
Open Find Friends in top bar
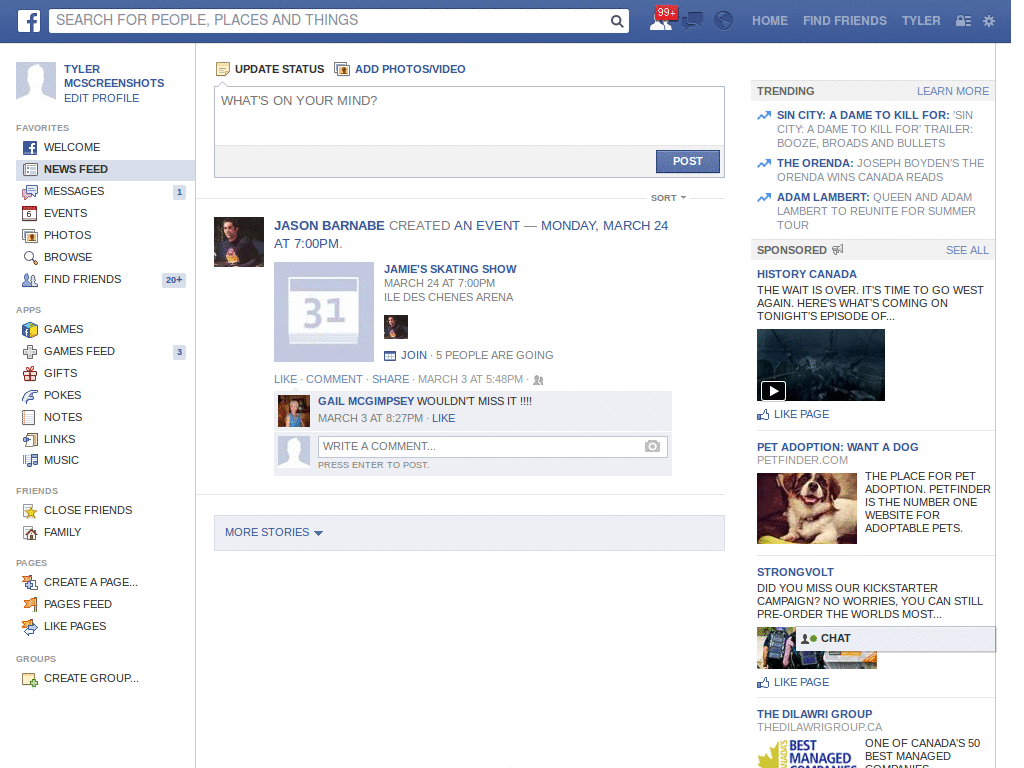pyautogui.click(x=844, y=21)
